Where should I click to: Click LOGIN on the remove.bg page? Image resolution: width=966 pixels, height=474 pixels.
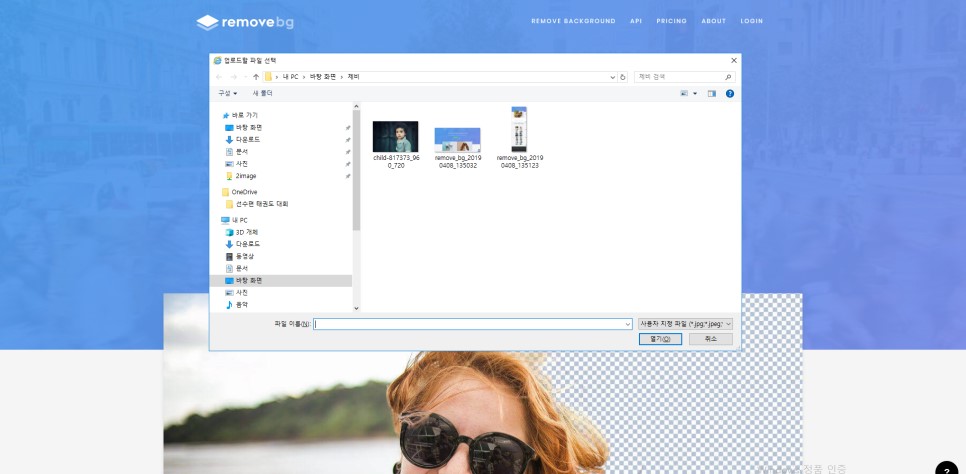[x=752, y=21]
